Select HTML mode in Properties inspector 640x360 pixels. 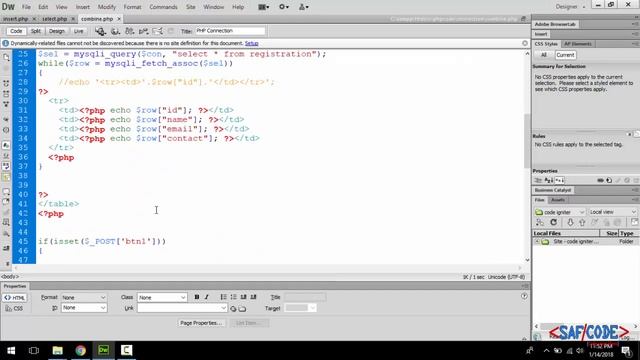coord(15,298)
